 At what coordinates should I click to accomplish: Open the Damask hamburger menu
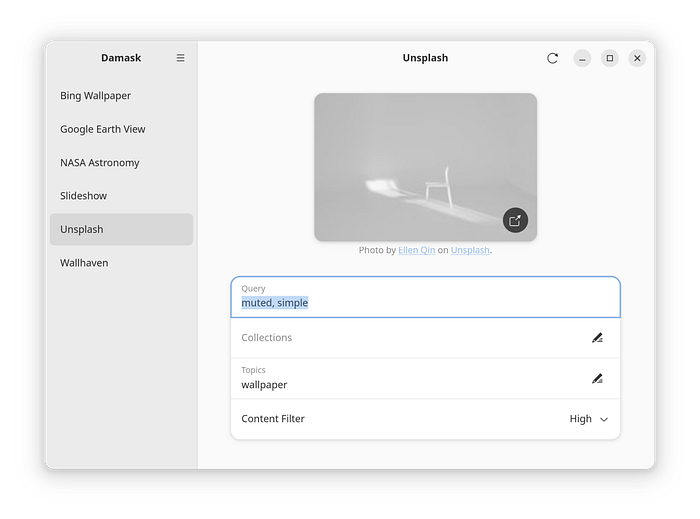(180, 58)
